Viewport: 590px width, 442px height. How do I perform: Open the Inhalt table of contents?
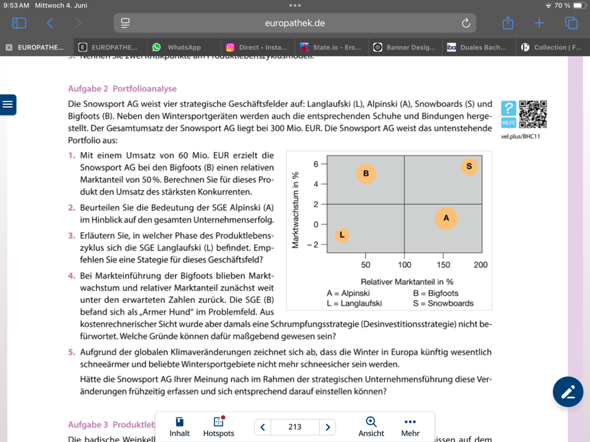point(179,427)
